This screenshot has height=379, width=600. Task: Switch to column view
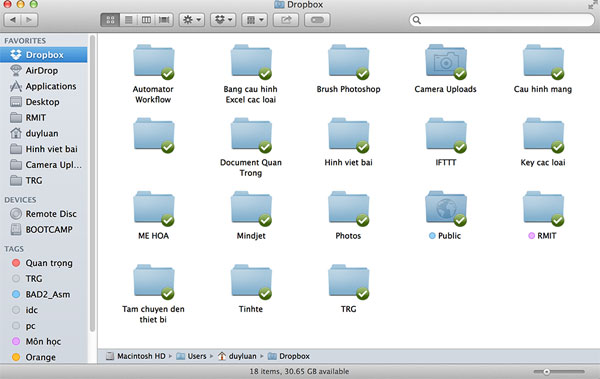tap(146, 20)
